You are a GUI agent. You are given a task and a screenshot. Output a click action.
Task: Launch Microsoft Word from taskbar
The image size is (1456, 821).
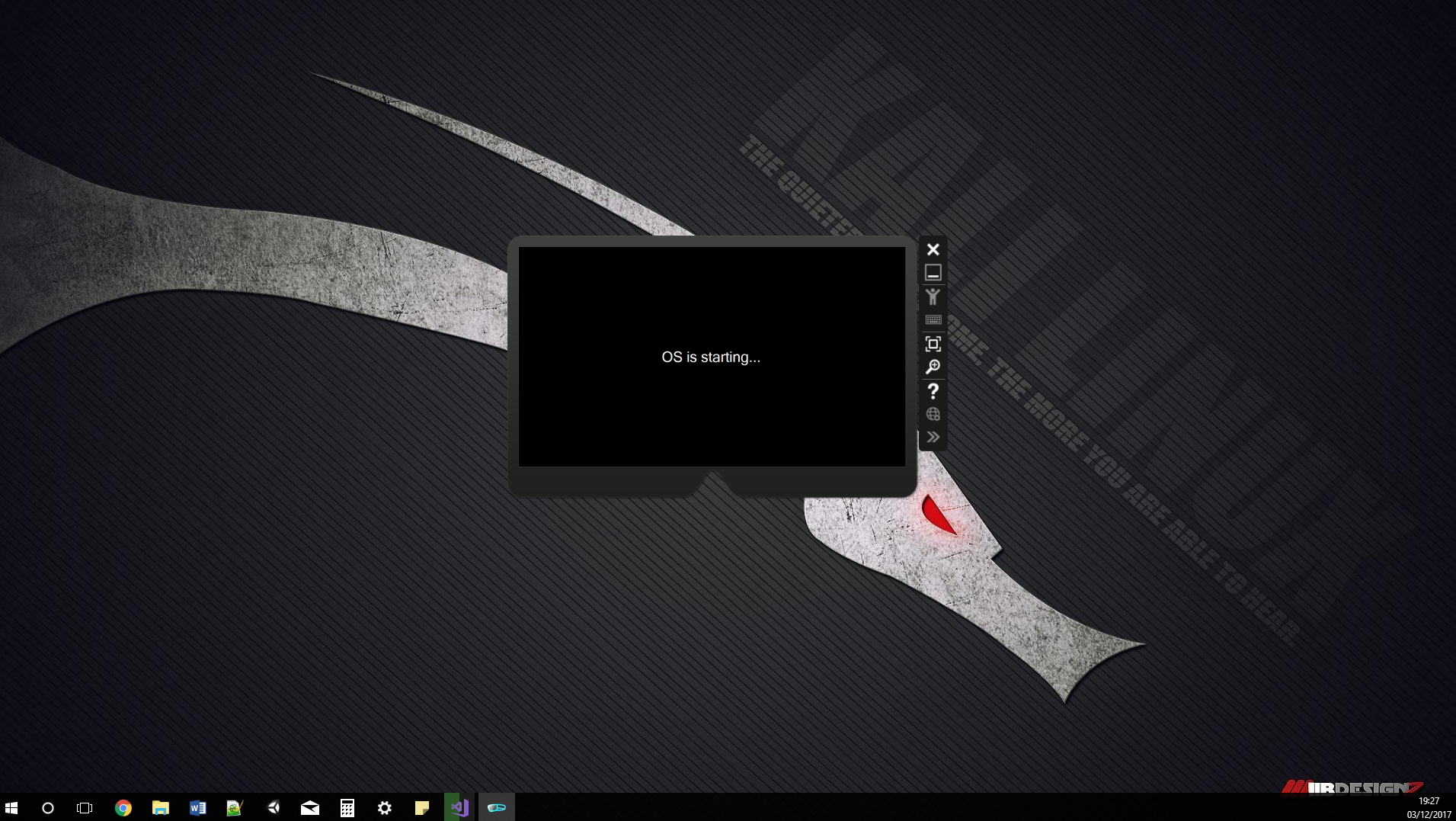tap(197, 807)
